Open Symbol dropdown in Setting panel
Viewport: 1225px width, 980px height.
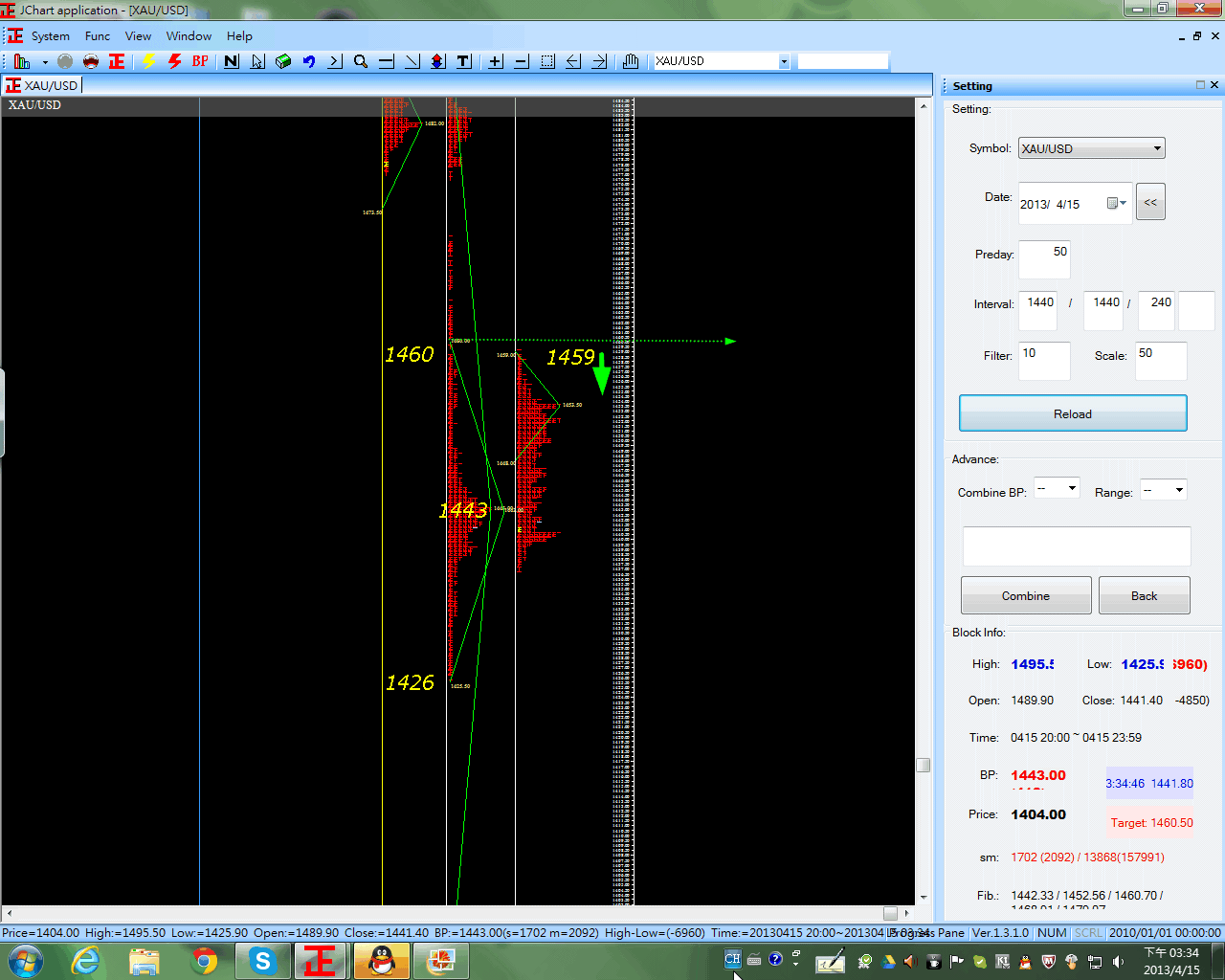pos(1091,148)
